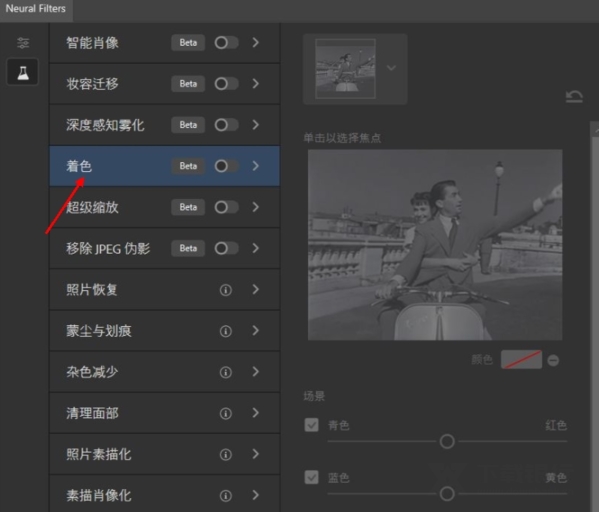
Task: Enable the 智能肖像 filter toggle
Action: [226, 42]
